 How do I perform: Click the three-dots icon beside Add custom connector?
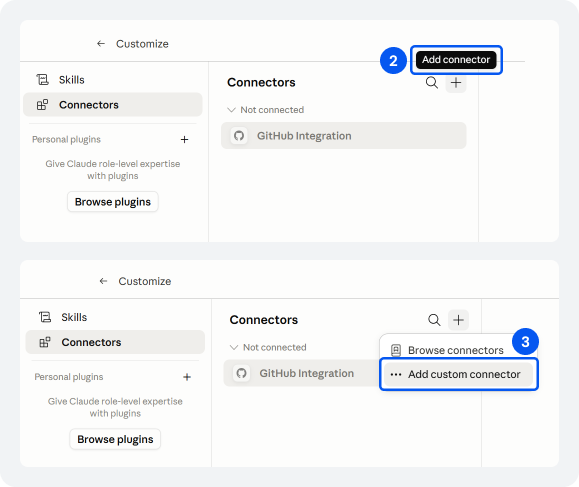pos(396,374)
